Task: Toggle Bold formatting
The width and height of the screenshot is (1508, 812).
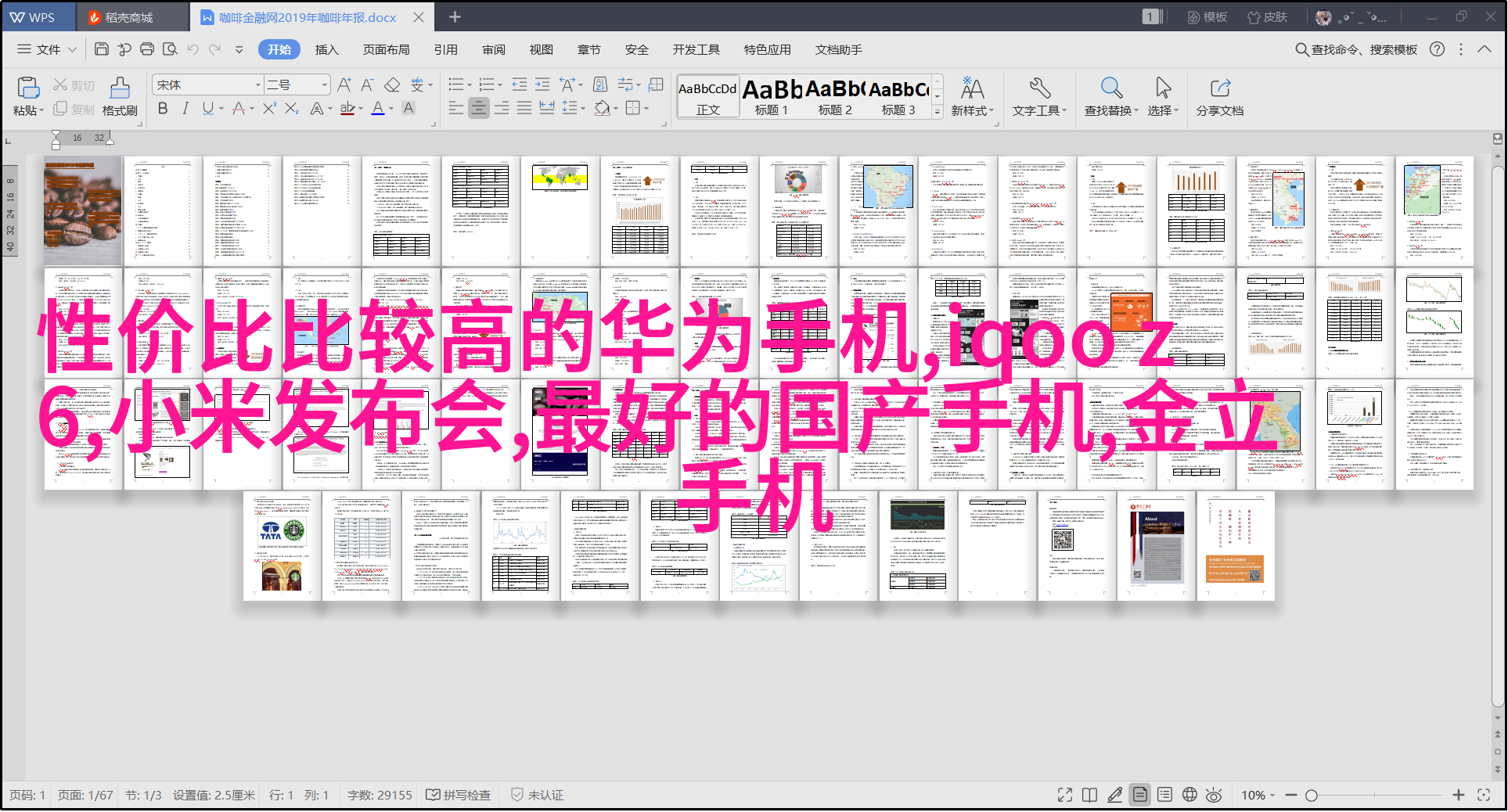Action: pos(163,109)
